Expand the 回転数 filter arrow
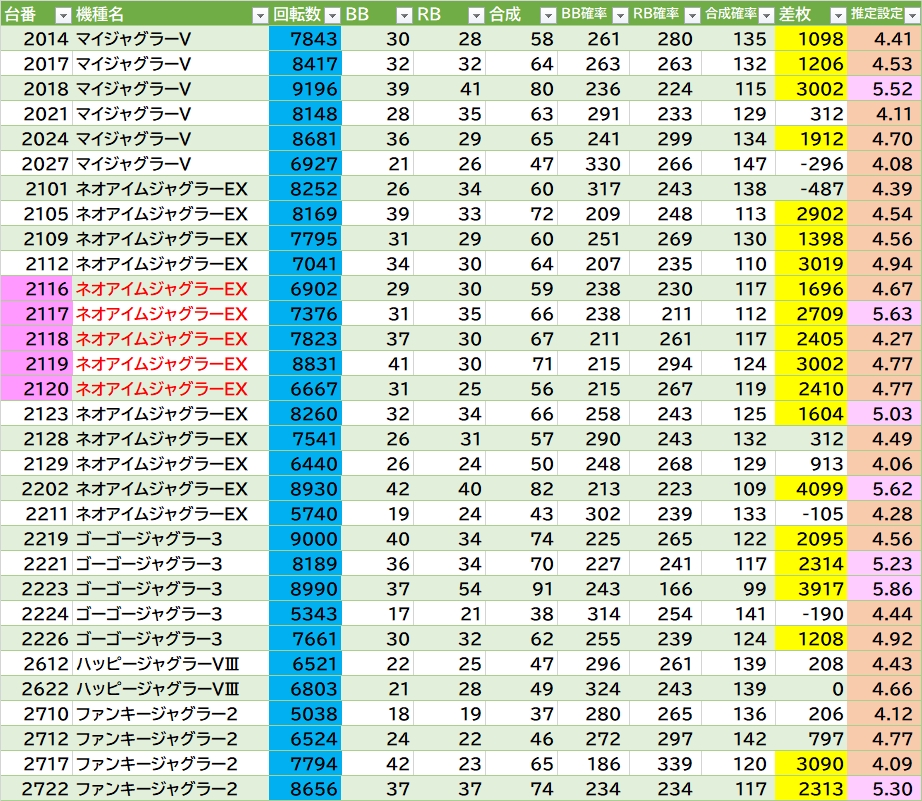The height and width of the screenshot is (801, 922). point(331,15)
